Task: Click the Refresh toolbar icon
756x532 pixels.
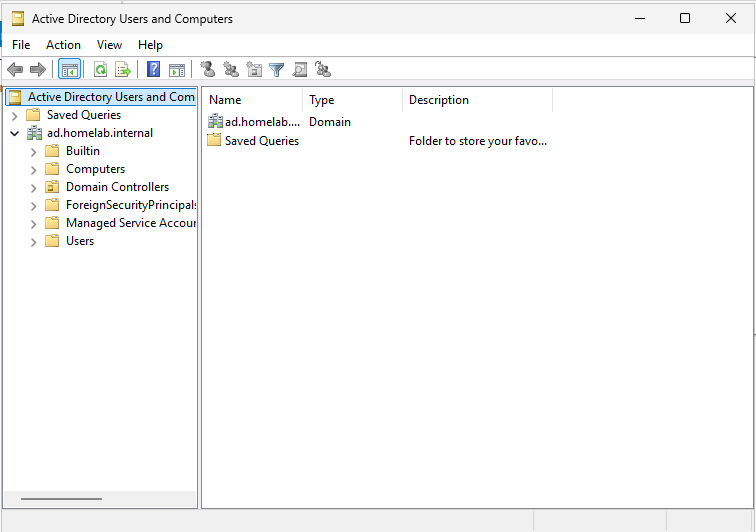Action: (100, 69)
